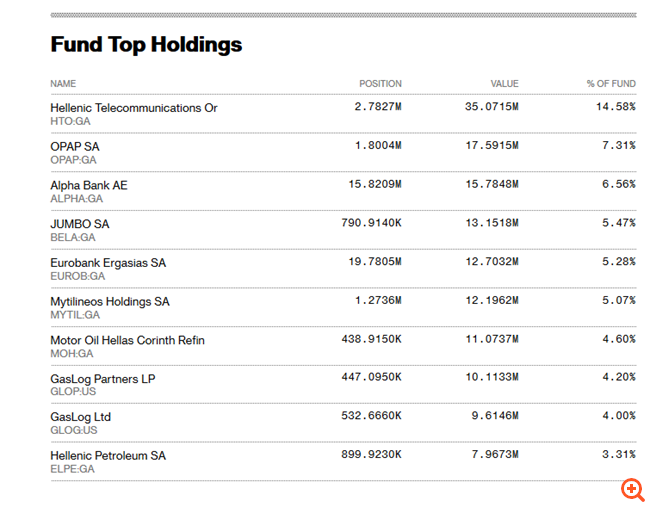Click the GasLog Ltd holding name

tap(81, 417)
